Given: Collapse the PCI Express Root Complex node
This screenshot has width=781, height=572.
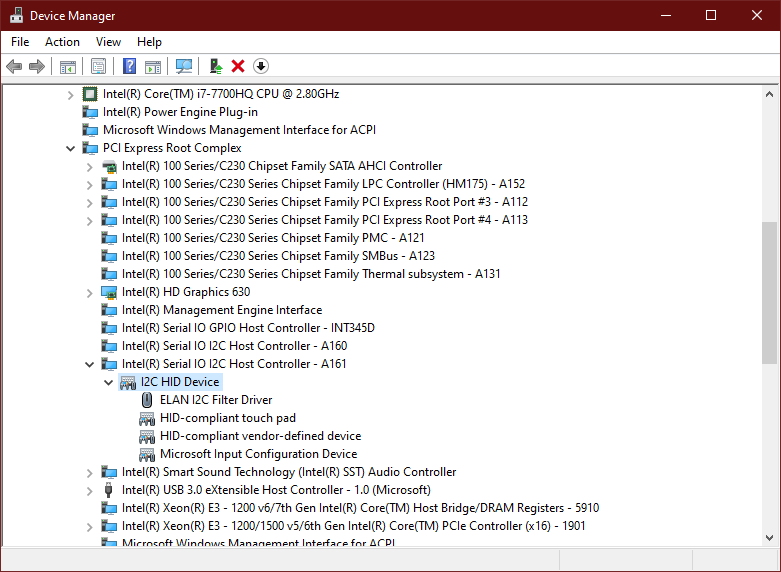Looking at the screenshot, I should [x=71, y=148].
